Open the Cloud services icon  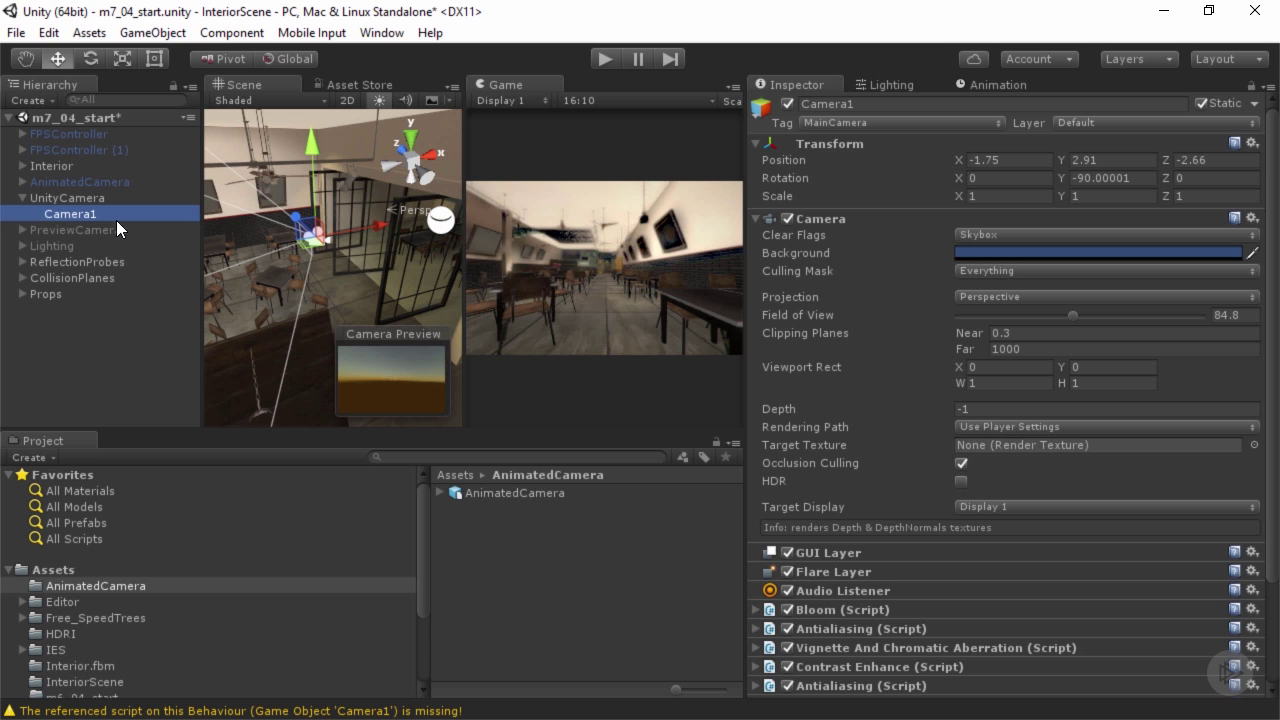click(x=973, y=59)
